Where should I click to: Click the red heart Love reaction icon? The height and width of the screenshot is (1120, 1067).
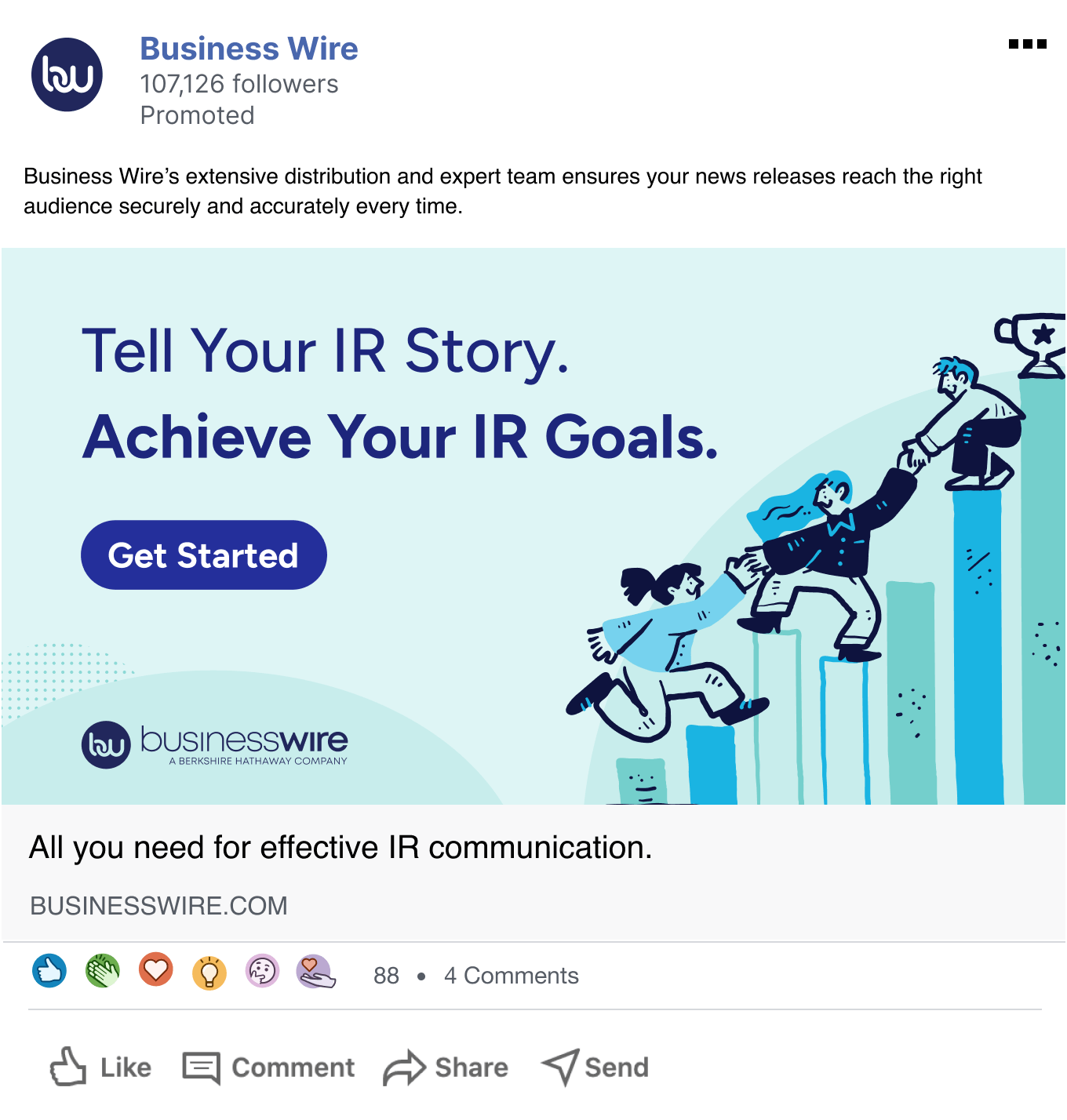click(x=156, y=969)
